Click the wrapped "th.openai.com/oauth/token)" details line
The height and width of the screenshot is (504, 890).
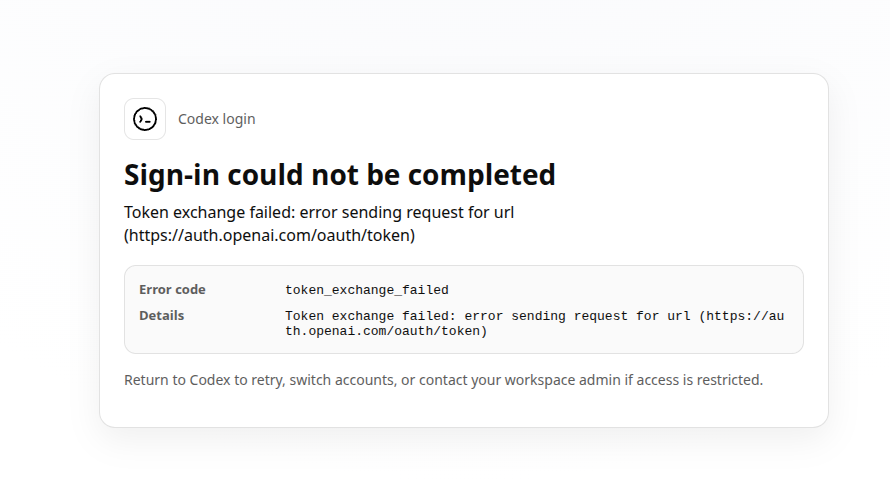click(x=386, y=331)
